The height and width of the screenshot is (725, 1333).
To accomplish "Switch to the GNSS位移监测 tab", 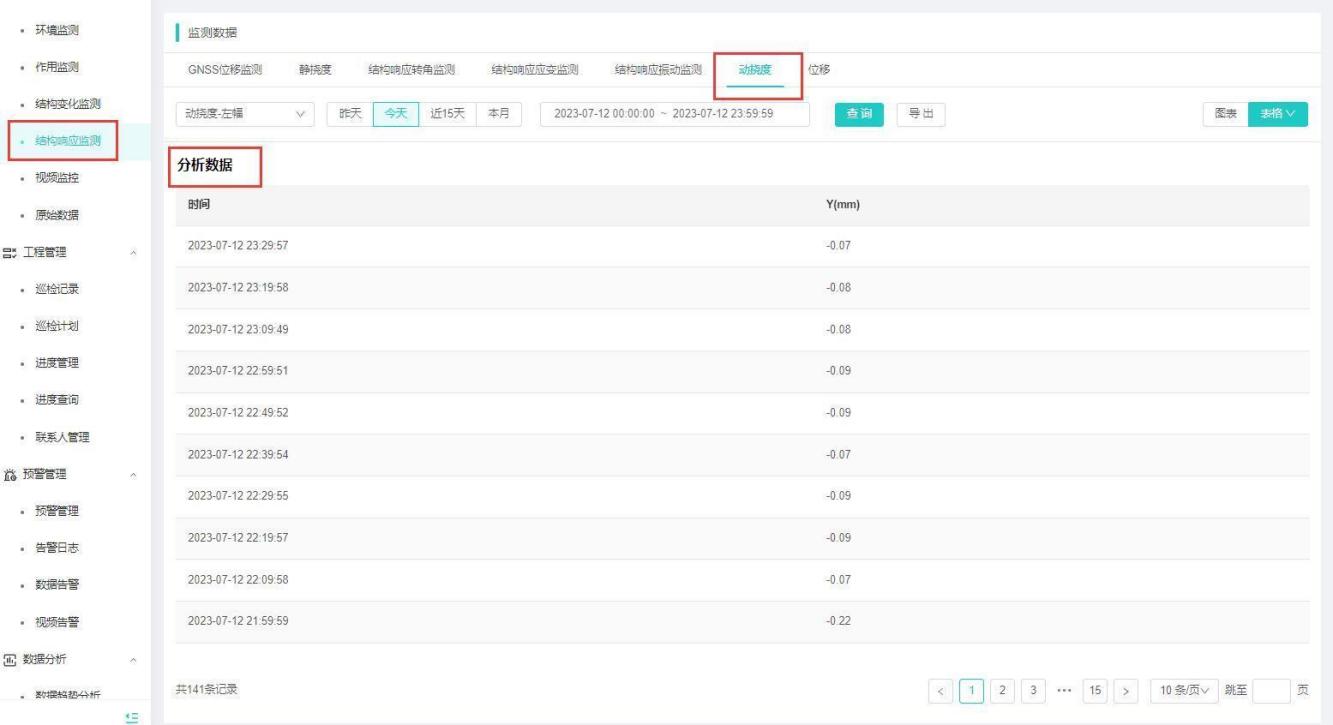I will 225,69.
